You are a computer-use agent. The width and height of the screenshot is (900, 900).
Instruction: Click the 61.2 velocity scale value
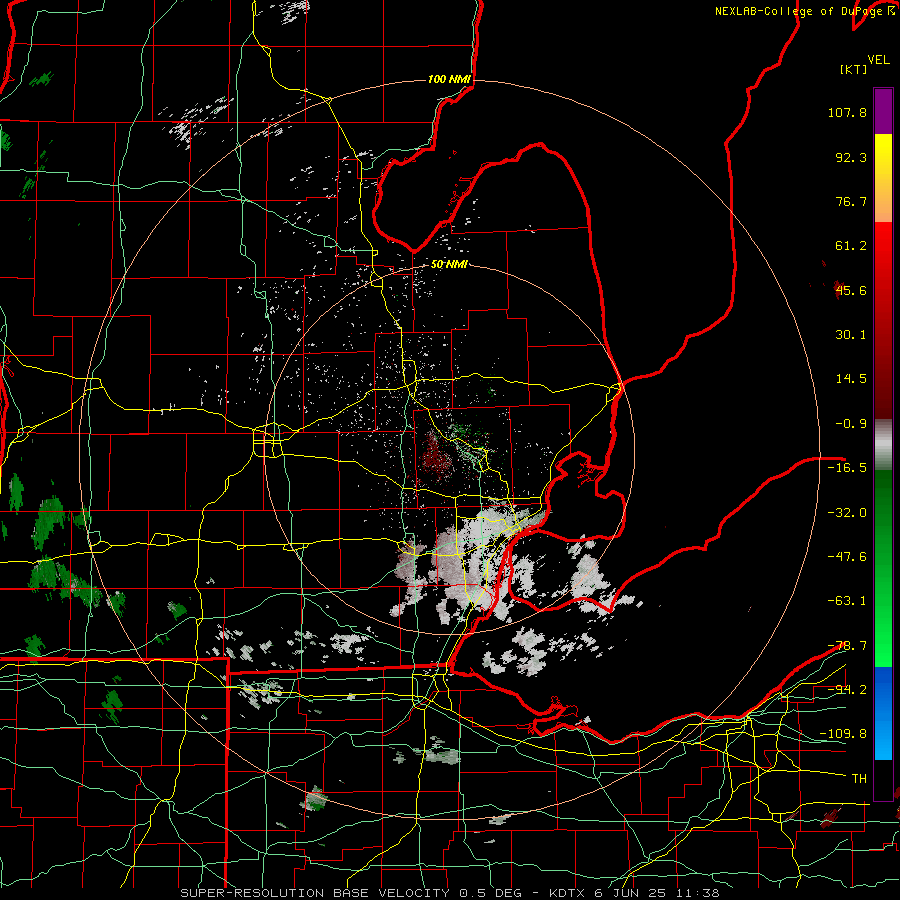(x=851, y=246)
